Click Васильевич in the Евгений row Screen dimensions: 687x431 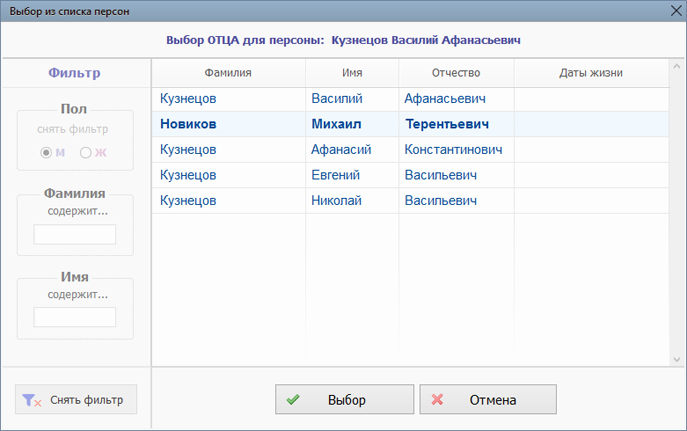[x=440, y=175]
